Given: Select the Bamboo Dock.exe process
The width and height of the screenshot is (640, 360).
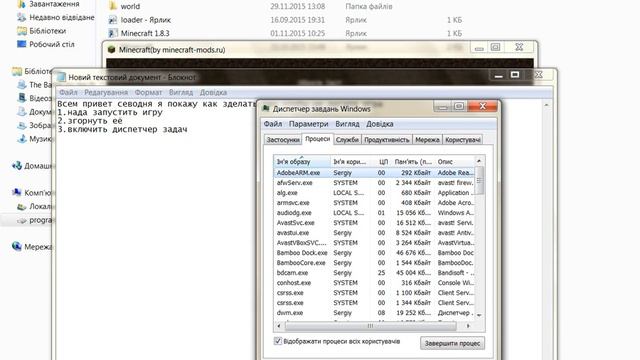Looking at the screenshot, I should (x=374, y=253).
